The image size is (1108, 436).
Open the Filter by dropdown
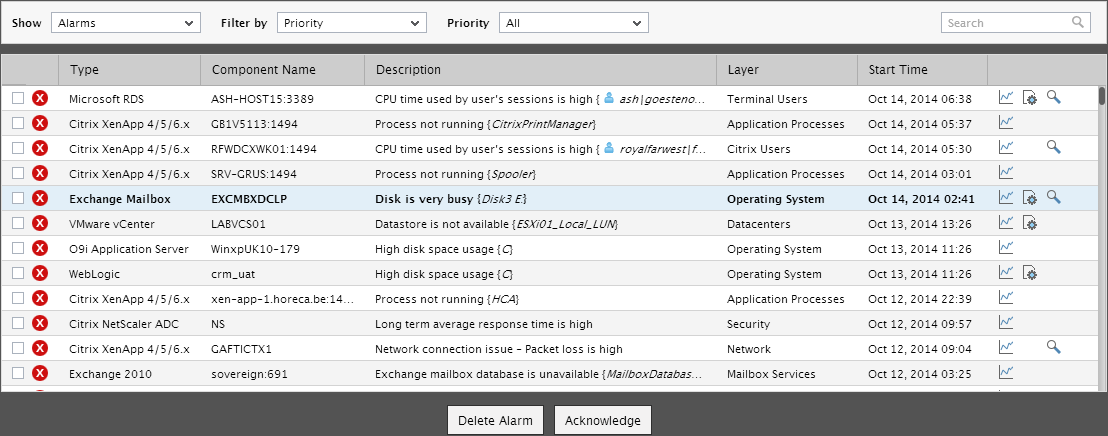(x=352, y=23)
